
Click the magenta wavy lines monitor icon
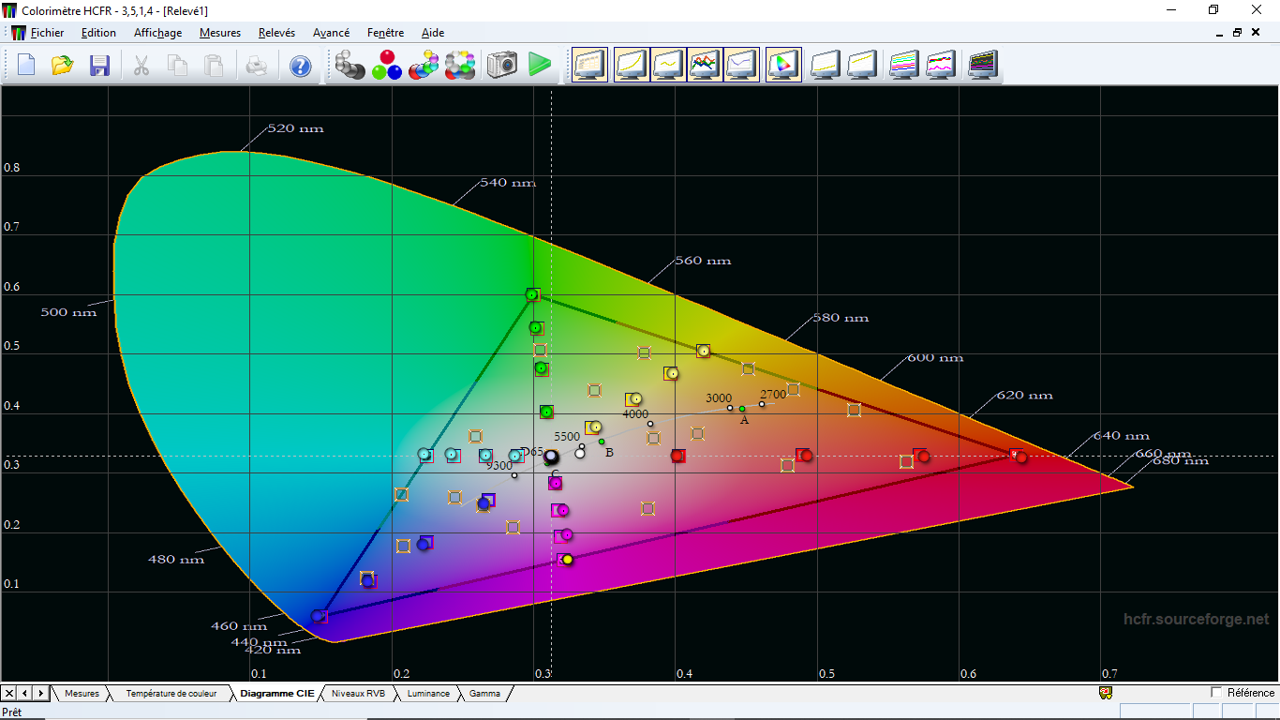[941, 65]
